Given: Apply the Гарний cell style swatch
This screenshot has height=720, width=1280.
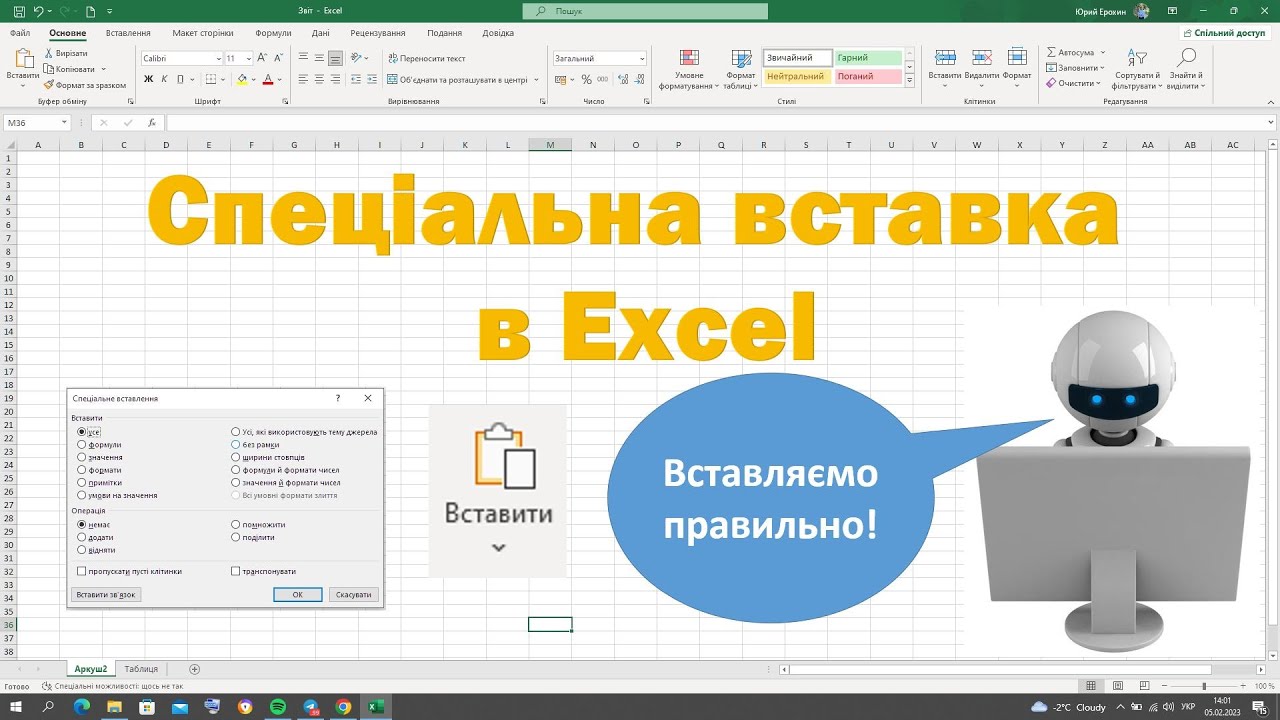Looking at the screenshot, I should click(868, 58).
